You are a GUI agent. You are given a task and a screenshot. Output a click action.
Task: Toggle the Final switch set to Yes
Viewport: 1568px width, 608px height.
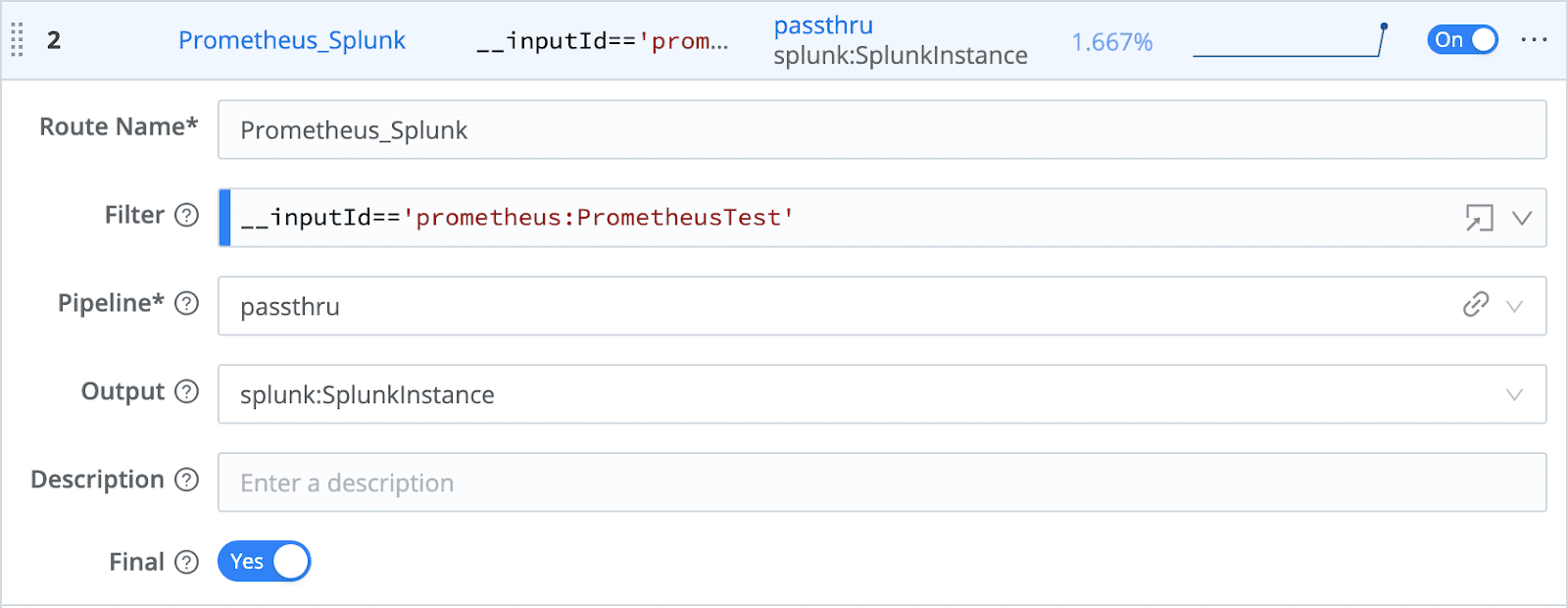264,562
